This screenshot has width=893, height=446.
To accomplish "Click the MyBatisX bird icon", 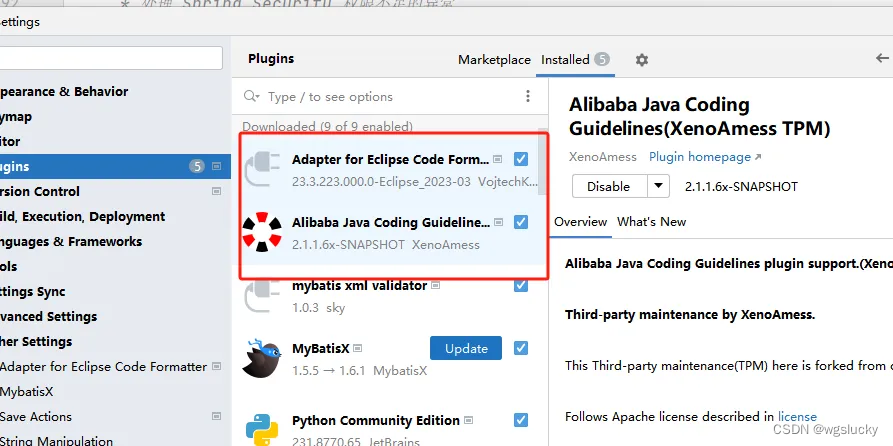I will (x=261, y=359).
